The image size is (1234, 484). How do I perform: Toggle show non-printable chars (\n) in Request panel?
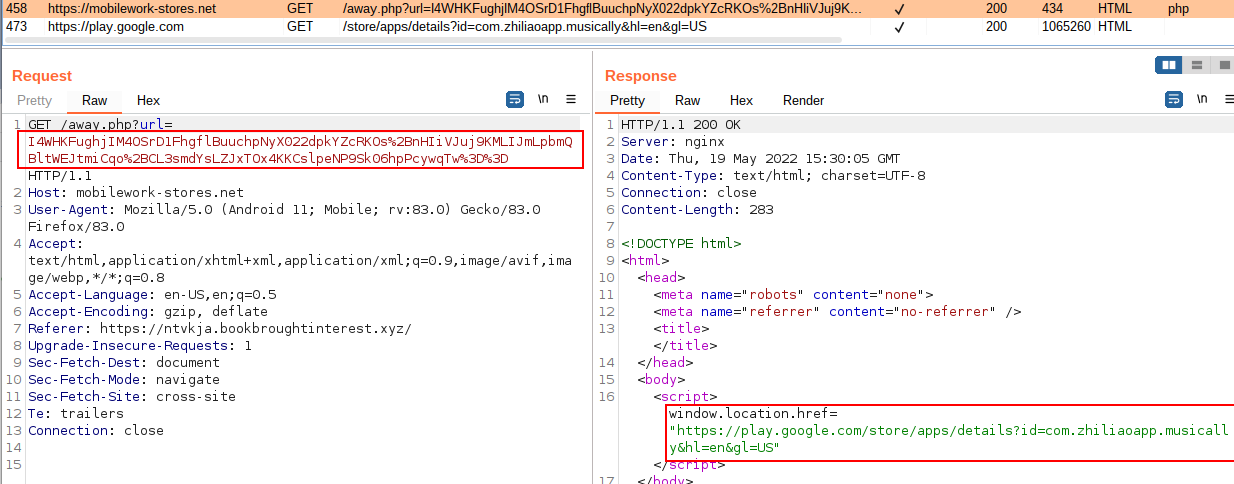[543, 99]
